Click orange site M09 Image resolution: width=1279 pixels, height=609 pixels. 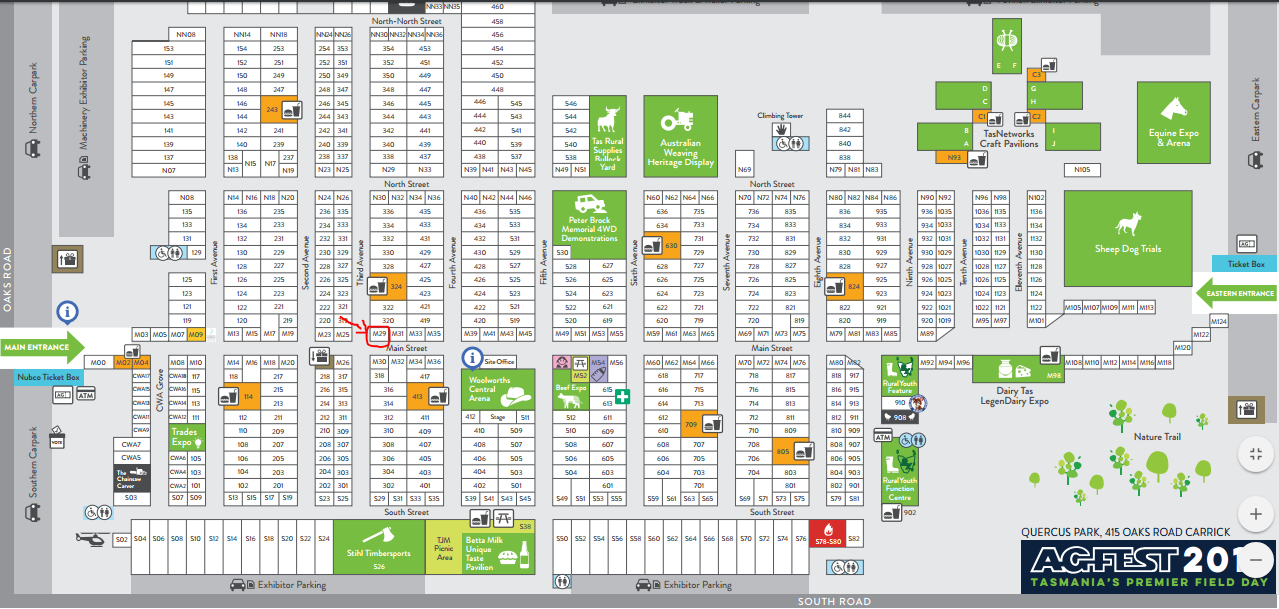pyautogui.click(x=196, y=334)
